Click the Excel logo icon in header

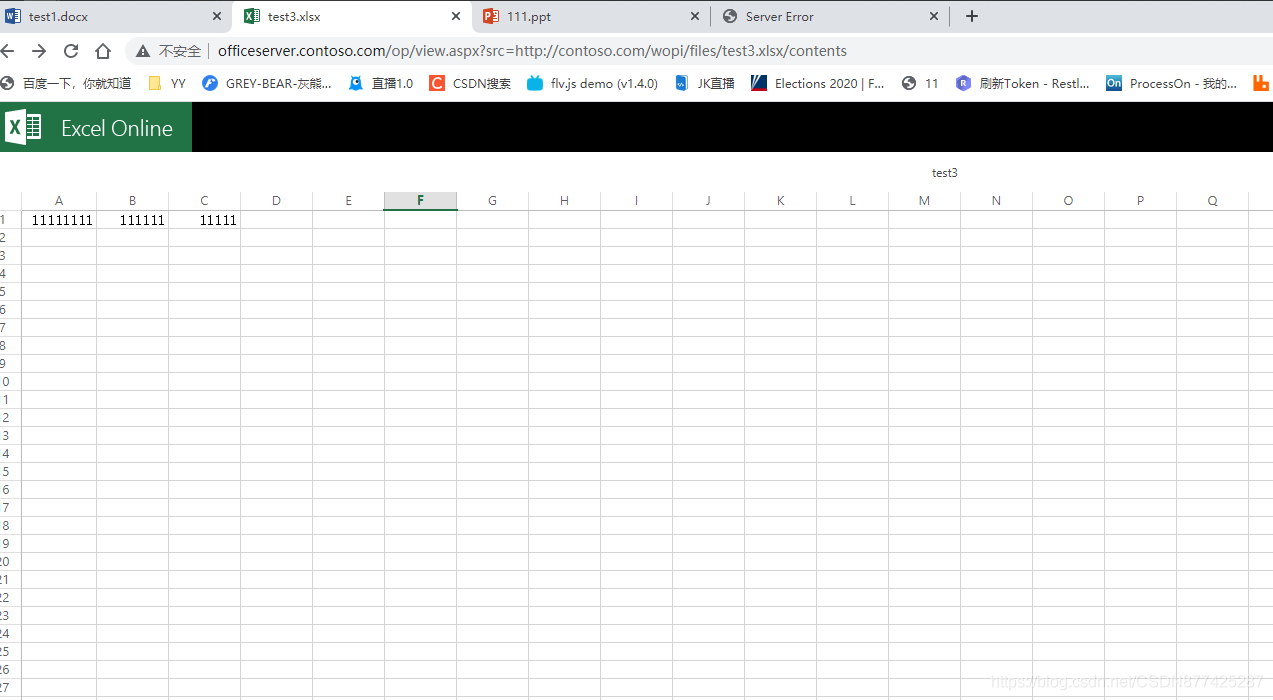coord(23,127)
